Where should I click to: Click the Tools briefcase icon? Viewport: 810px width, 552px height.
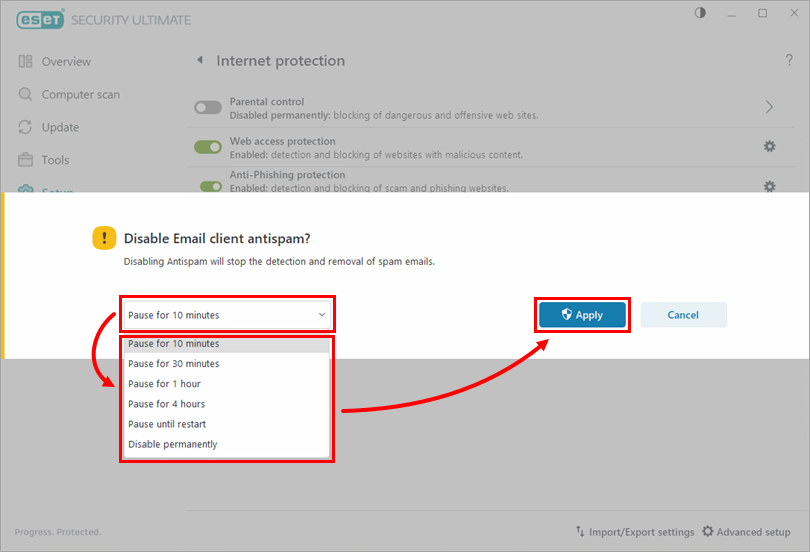coord(25,160)
